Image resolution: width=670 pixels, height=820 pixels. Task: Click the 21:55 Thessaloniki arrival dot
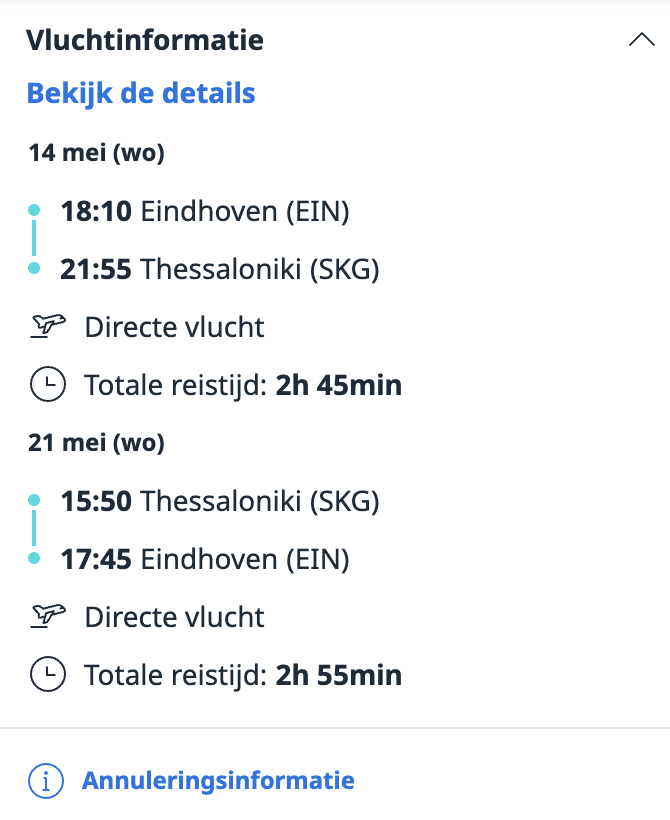coord(34,268)
